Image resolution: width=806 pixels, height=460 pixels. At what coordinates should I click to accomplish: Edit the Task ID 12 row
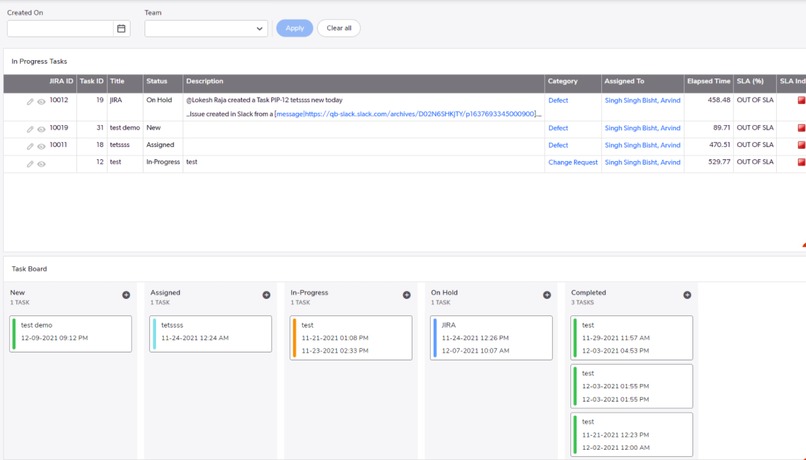pyautogui.click(x=30, y=164)
